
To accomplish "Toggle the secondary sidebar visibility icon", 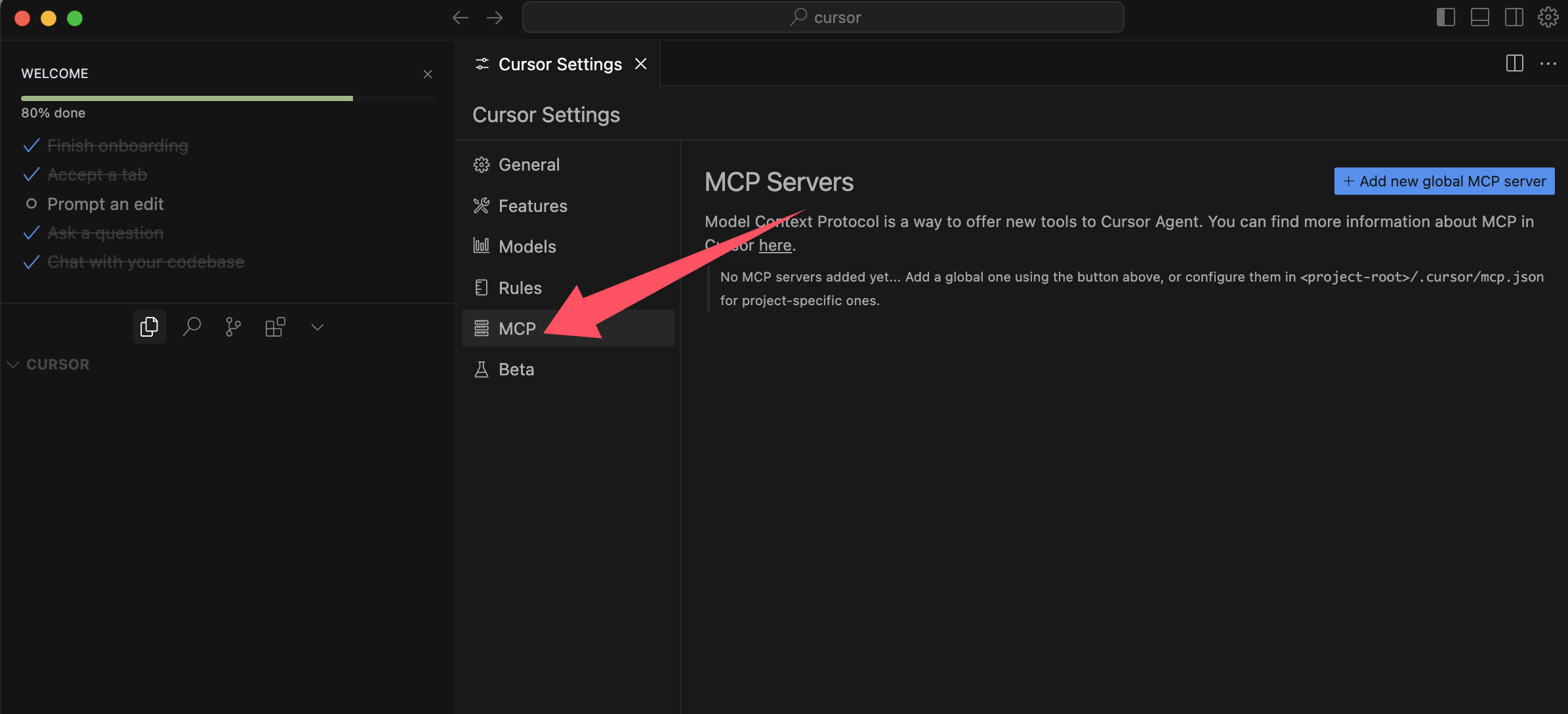I will pos(1514,17).
